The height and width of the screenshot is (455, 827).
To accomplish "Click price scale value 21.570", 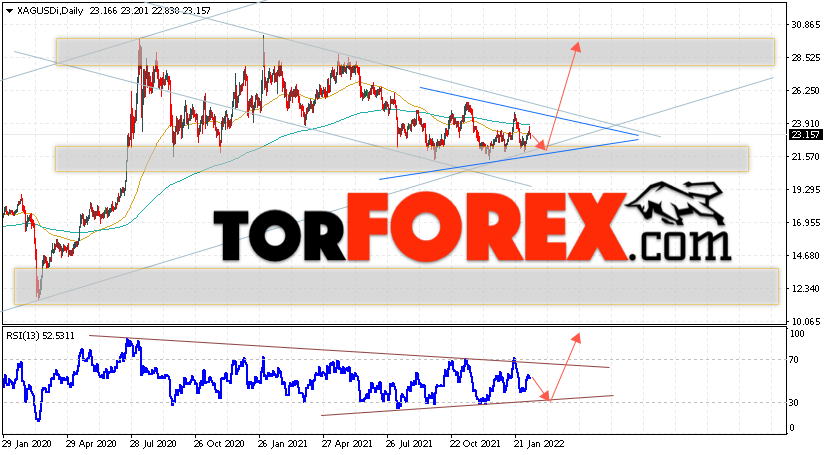I will (805, 157).
